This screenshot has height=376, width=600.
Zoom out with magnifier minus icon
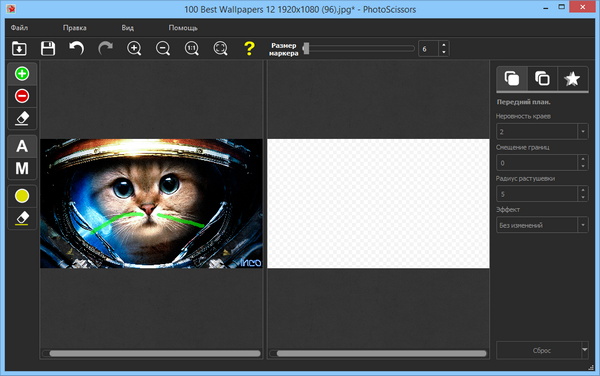click(163, 49)
